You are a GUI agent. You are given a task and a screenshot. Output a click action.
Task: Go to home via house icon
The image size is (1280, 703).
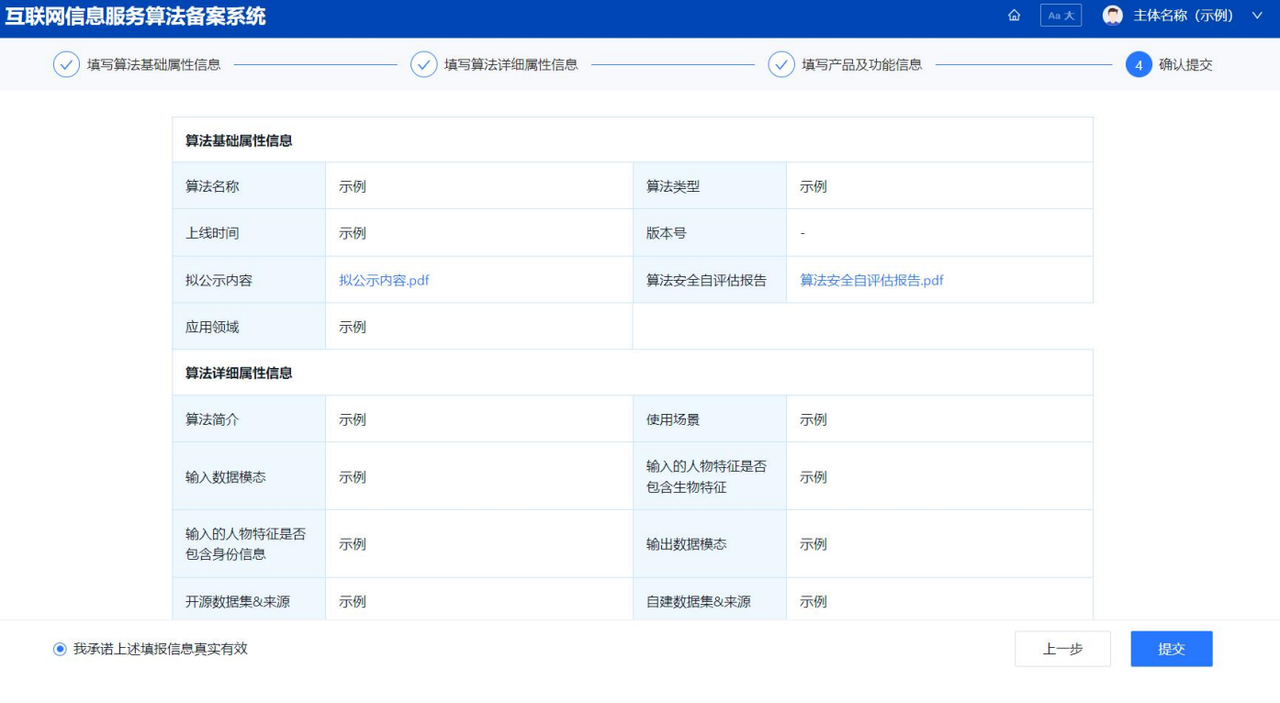[x=1014, y=15]
